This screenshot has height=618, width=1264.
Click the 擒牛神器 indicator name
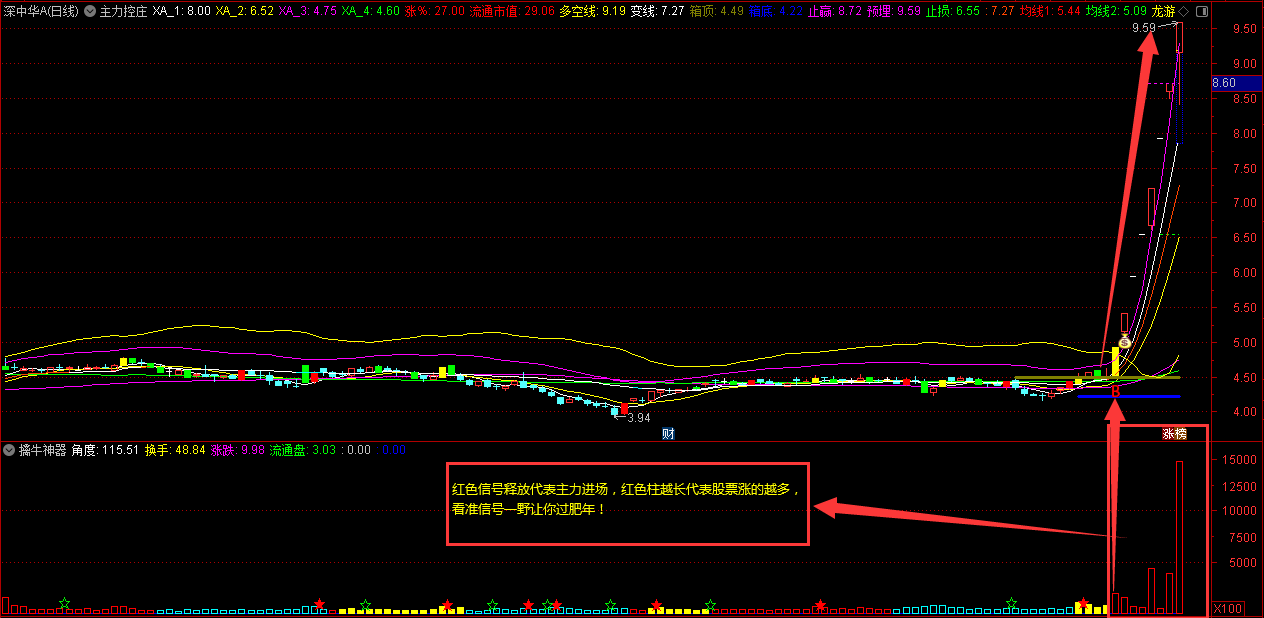click(x=42, y=450)
